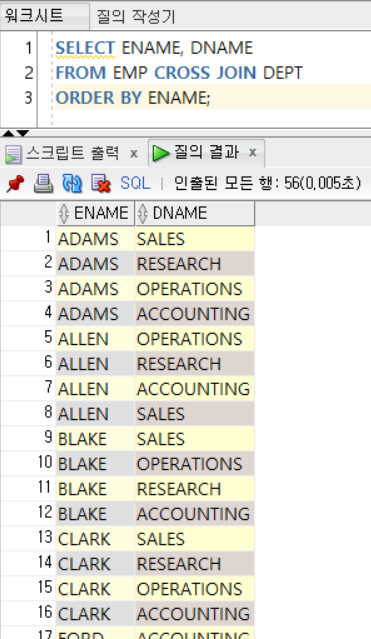Select the ACCOUNTING cell in row 4

(x=194, y=314)
